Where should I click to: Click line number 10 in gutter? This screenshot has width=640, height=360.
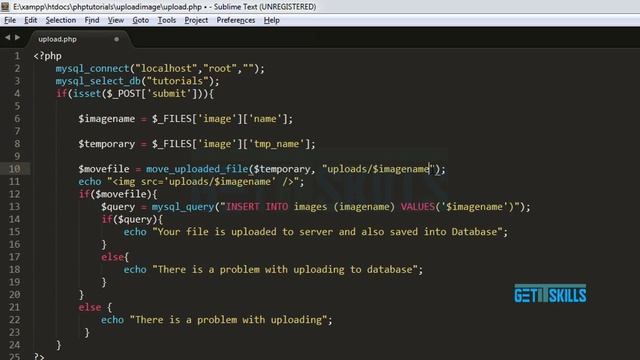coord(14,169)
